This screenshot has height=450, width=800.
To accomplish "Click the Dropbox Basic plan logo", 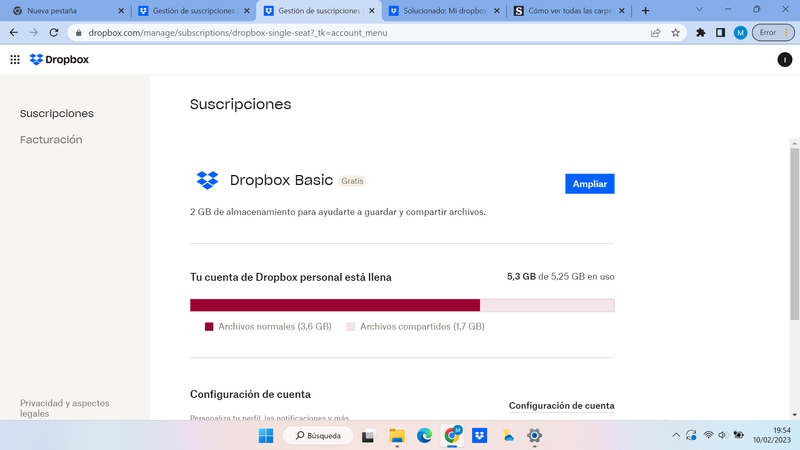I will (207, 180).
